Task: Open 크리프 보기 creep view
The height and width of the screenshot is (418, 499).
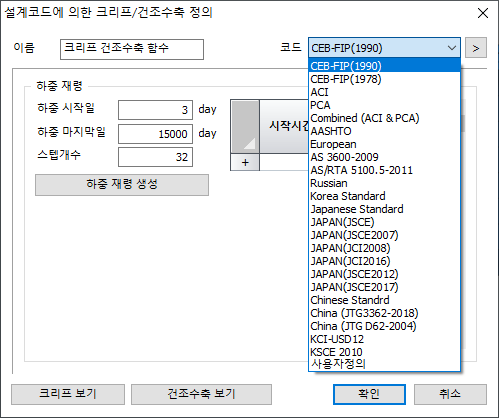Action: (x=68, y=394)
